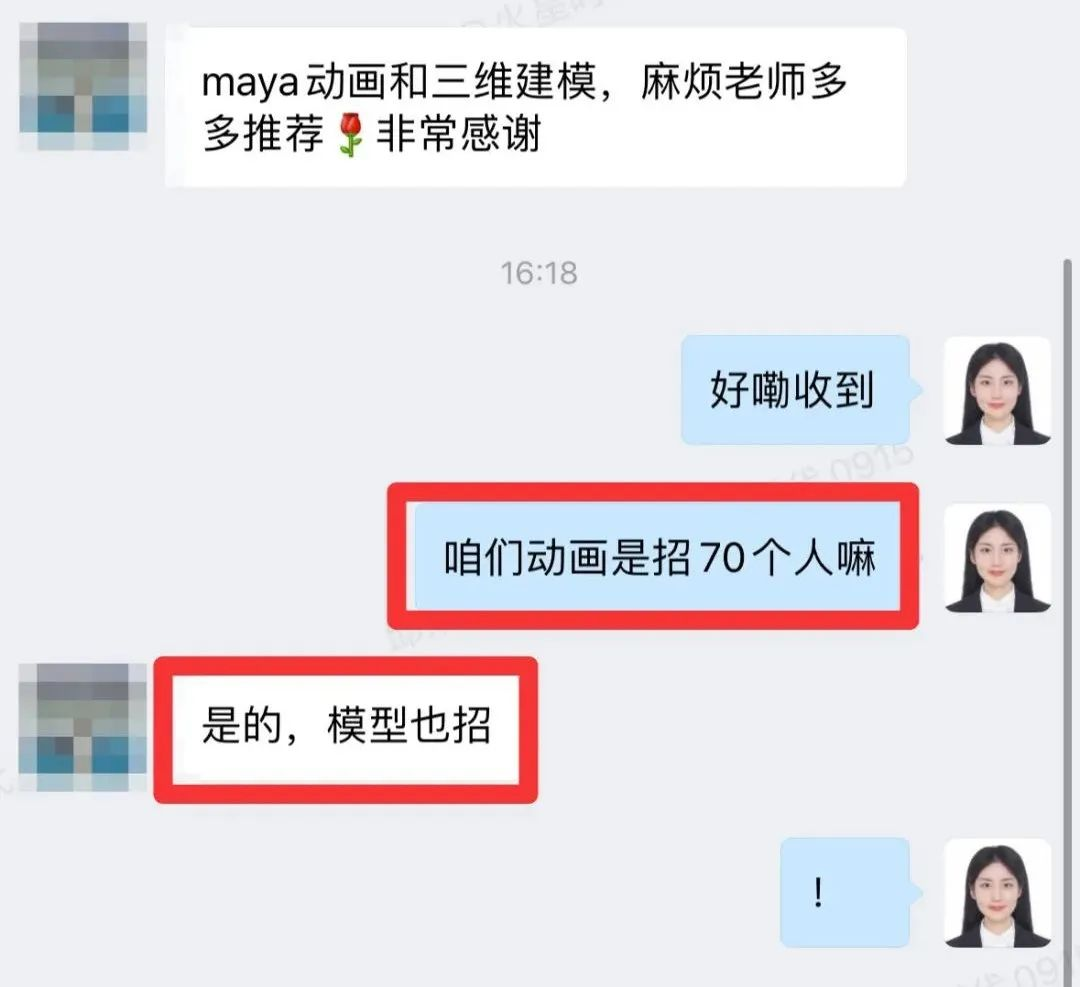Open the blurred avatar beside the maya message

[x=83, y=86]
